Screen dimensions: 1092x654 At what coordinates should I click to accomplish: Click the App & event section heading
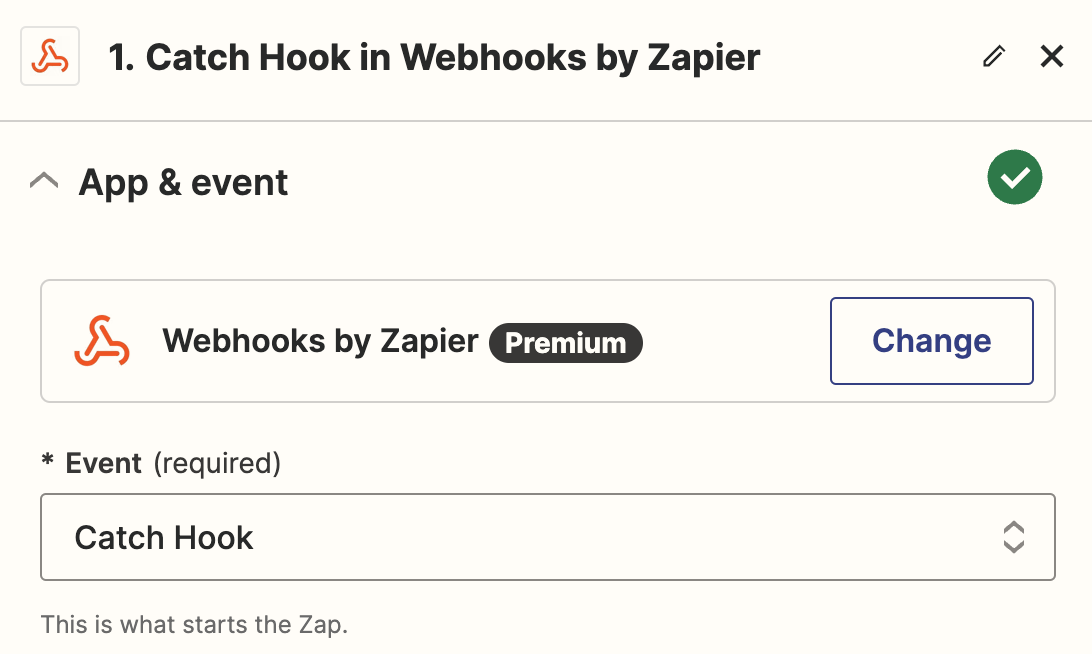183,183
